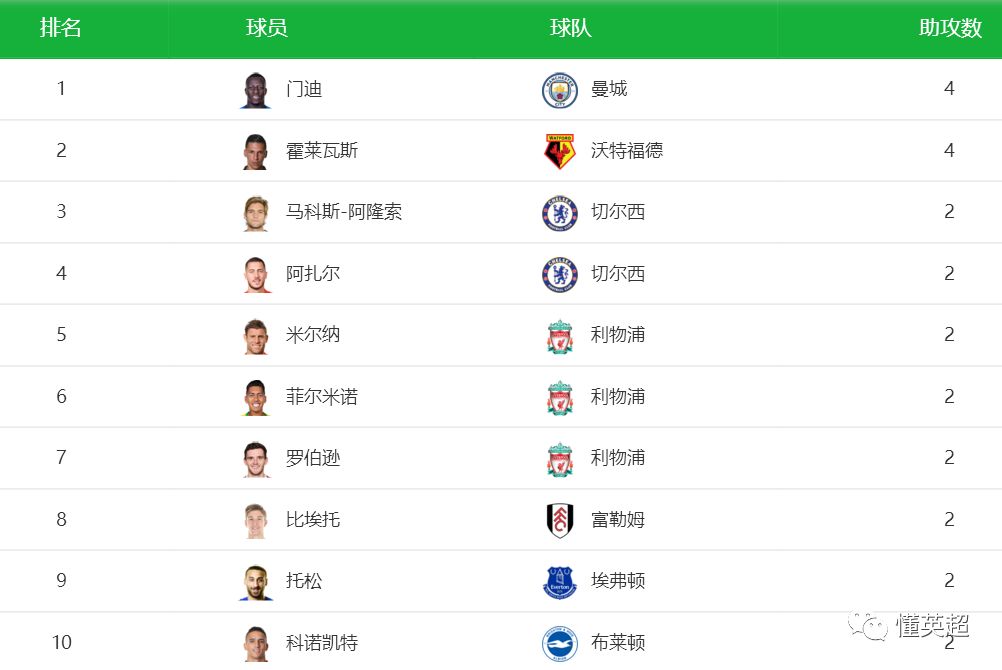Screen dimensions: 1002x670
Task: Click the 球员 column header
Action: 266,27
